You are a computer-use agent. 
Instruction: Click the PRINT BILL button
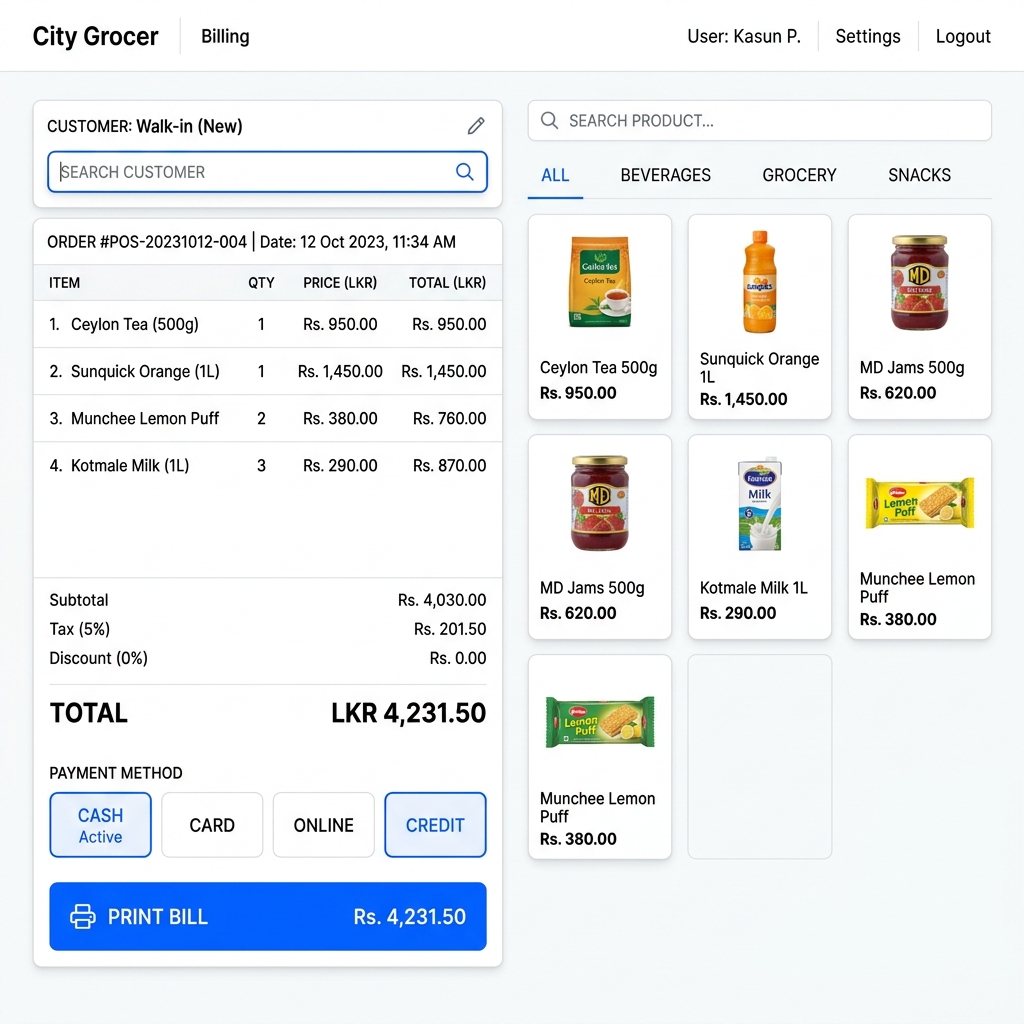click(x=268, y=916)
